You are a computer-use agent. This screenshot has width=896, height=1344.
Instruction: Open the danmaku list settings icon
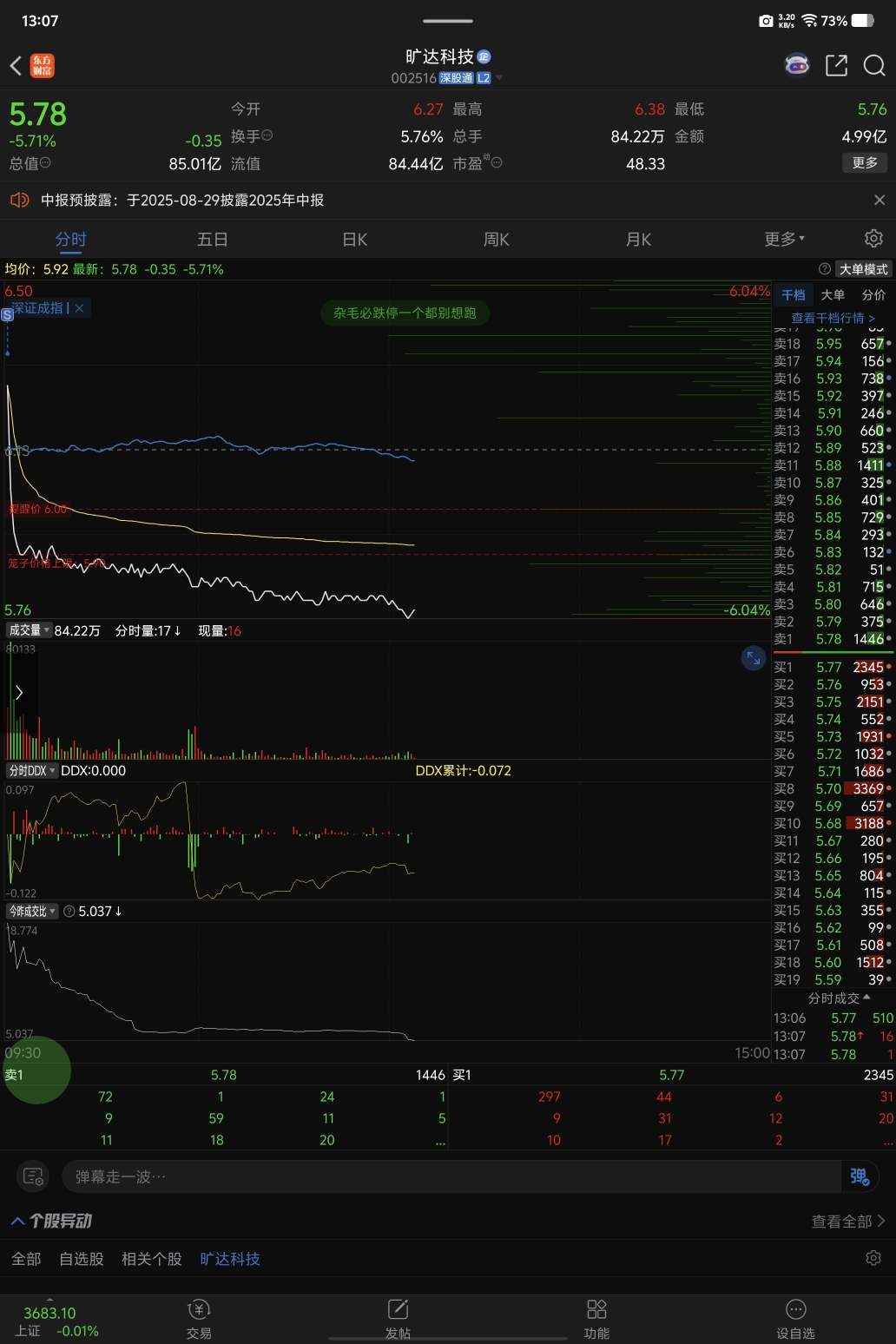(33, 1176)
